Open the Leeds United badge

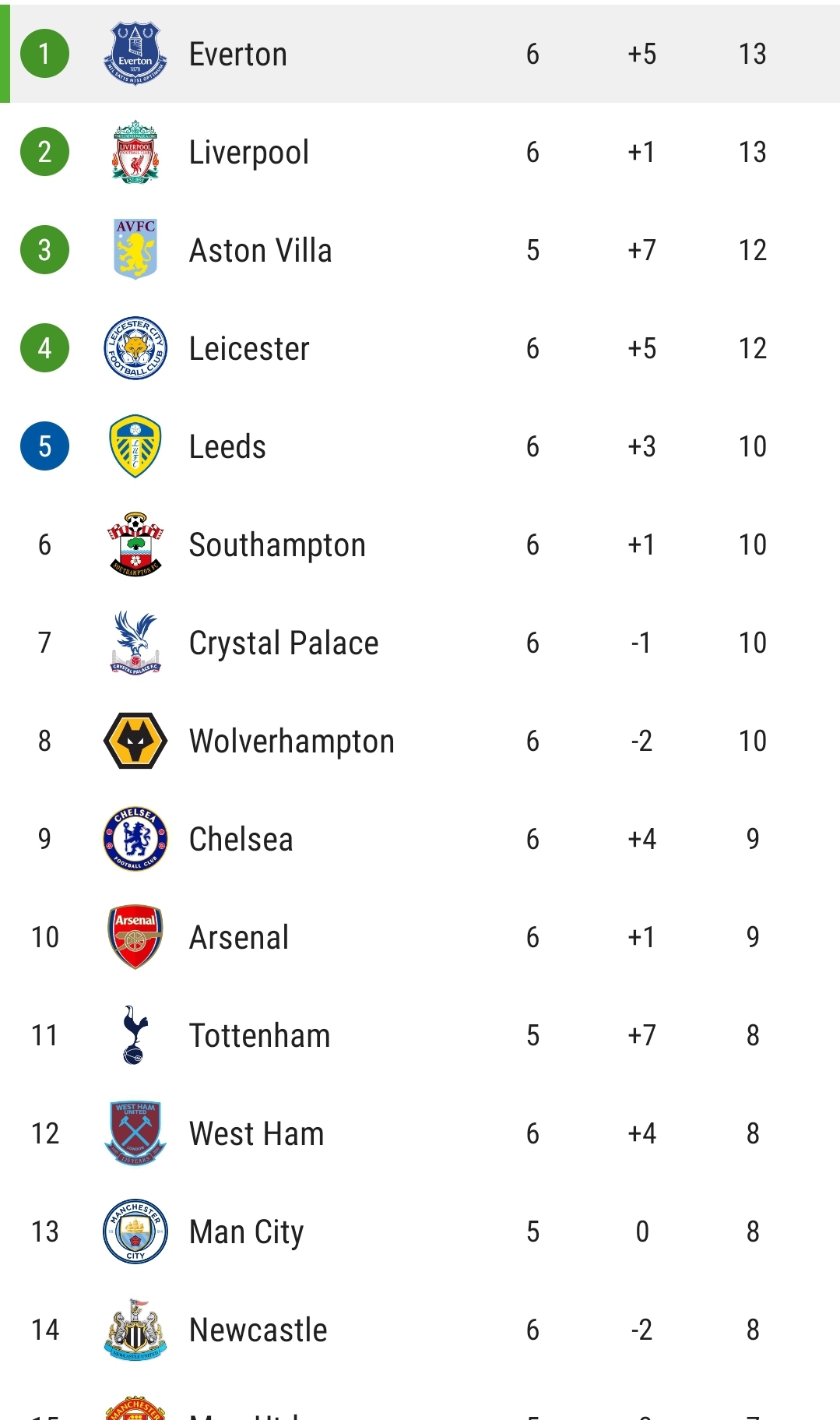point(135,446)
